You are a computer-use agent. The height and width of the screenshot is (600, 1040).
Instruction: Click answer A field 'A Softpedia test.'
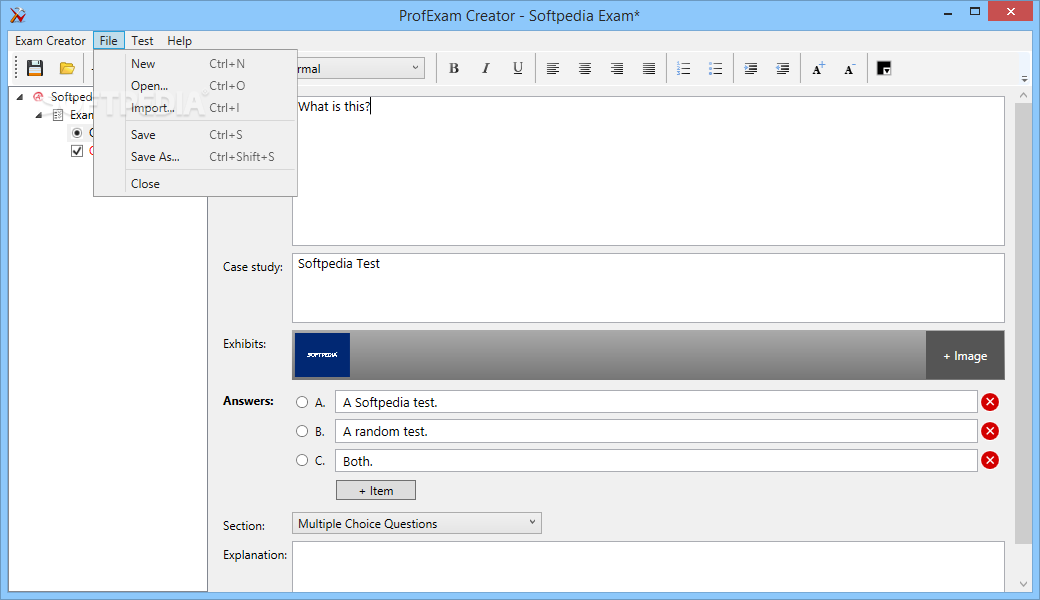(x=656, y=402)
